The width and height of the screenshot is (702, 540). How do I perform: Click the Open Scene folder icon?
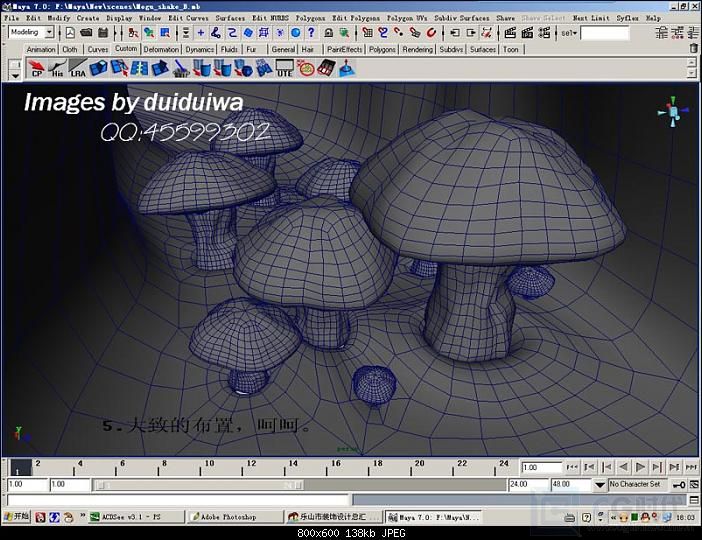click(x=86, y=32)
